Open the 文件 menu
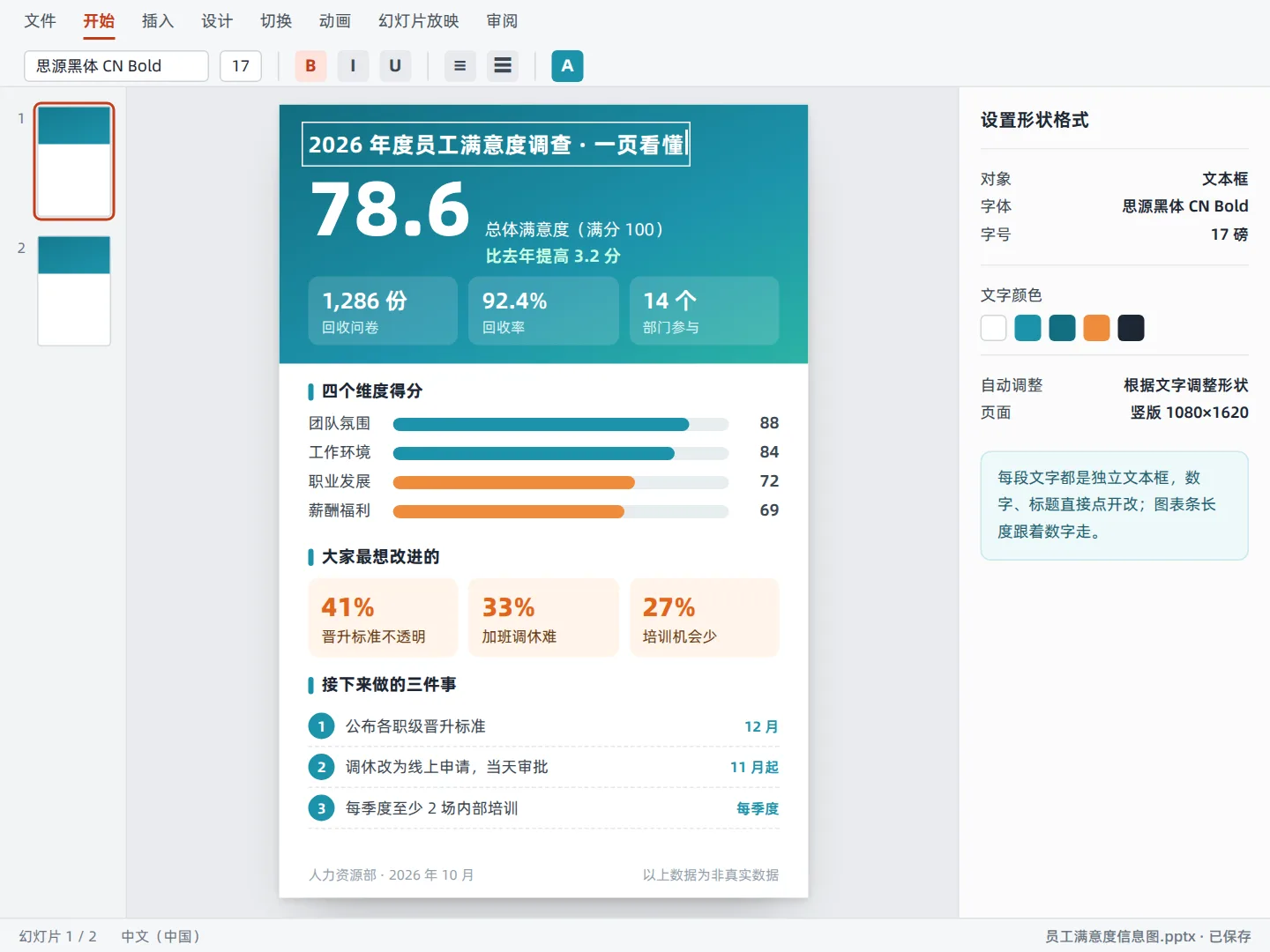Viewport: 1270px width, 952px height. click(40, 21)
